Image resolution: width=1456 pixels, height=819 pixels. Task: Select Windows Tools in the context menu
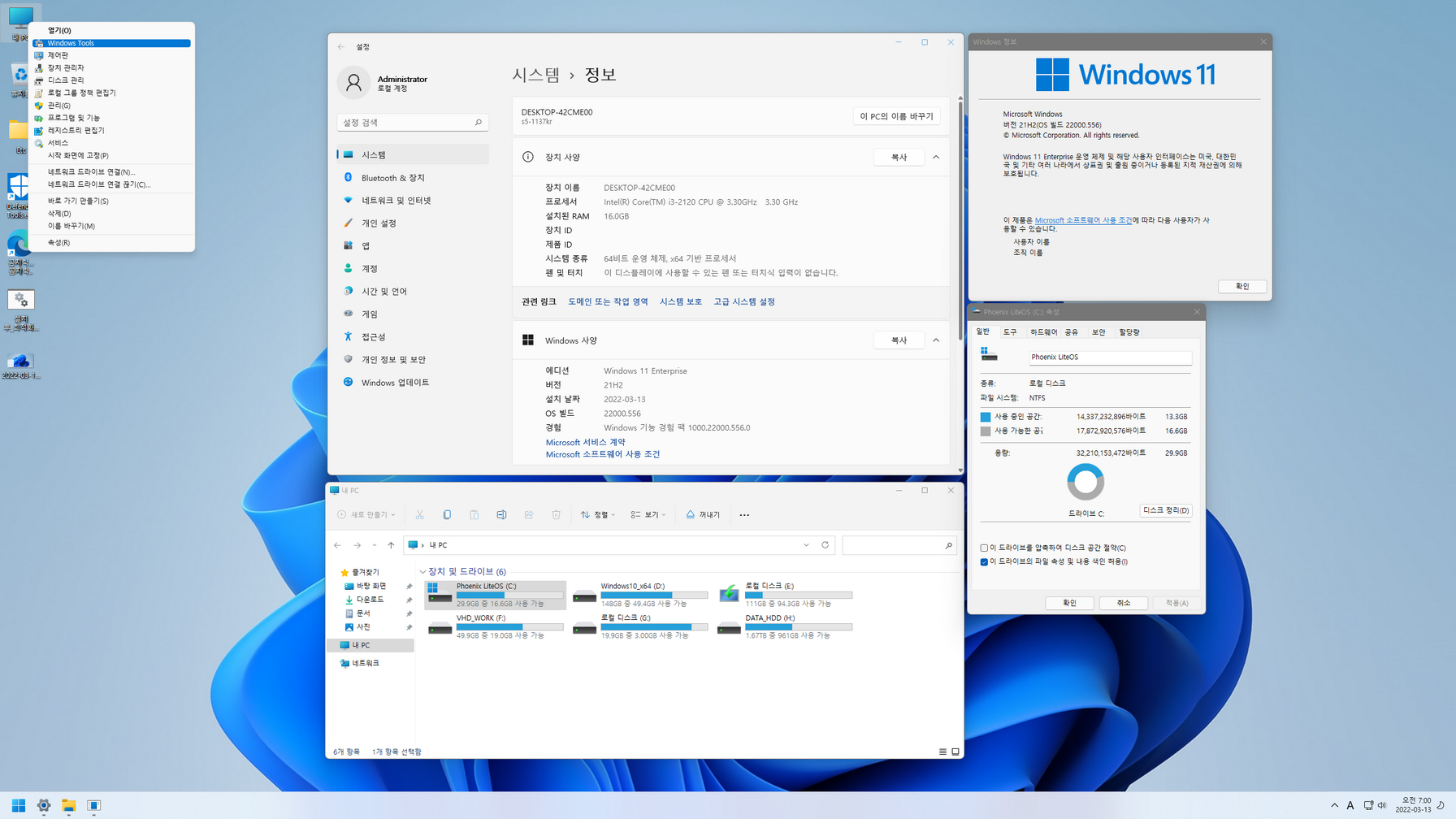click(112, 43)
